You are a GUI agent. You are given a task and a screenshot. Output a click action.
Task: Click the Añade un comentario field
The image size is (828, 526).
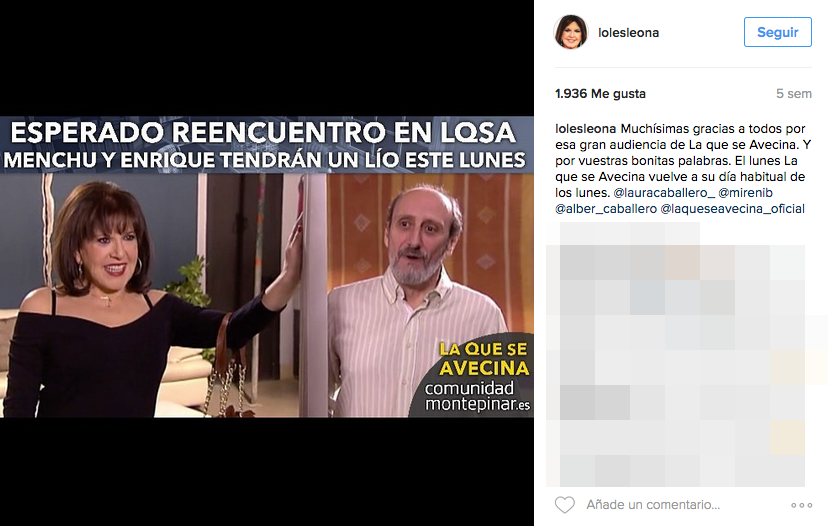[x=653, y=505]
